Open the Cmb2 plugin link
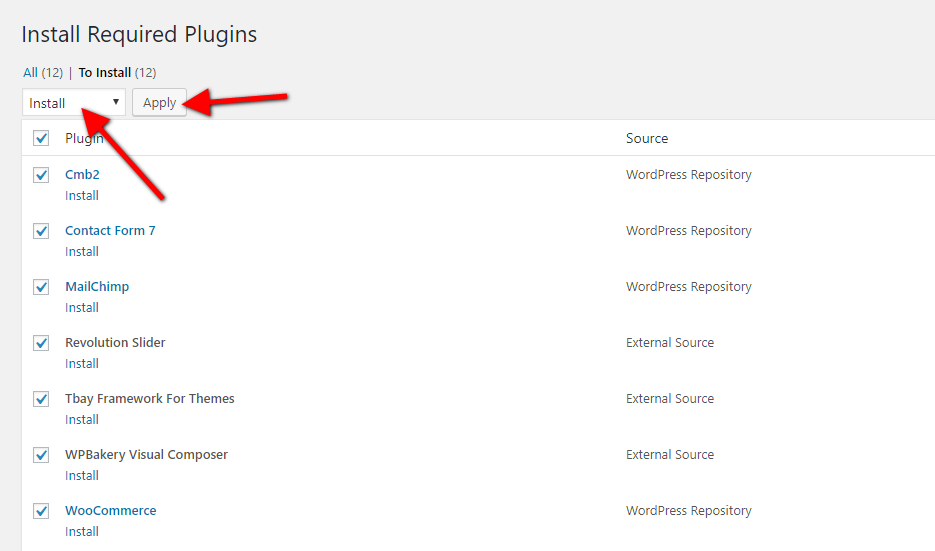 click(x=82, y=175)
